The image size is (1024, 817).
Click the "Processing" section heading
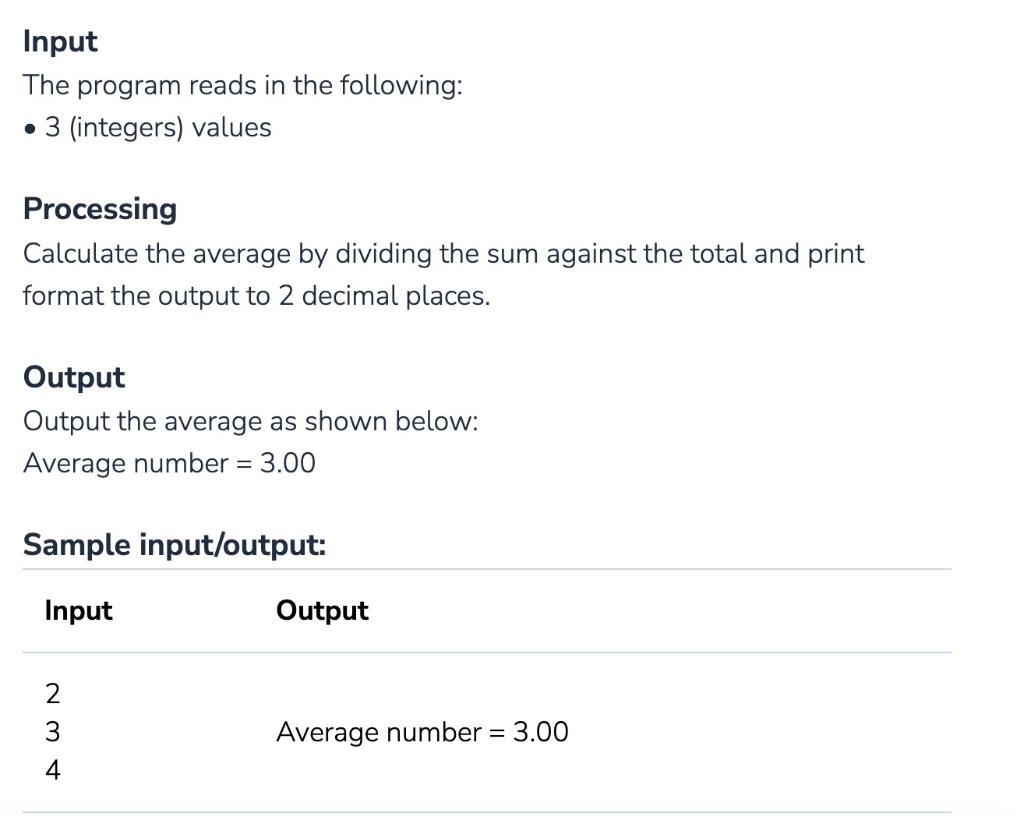point(100,210)
